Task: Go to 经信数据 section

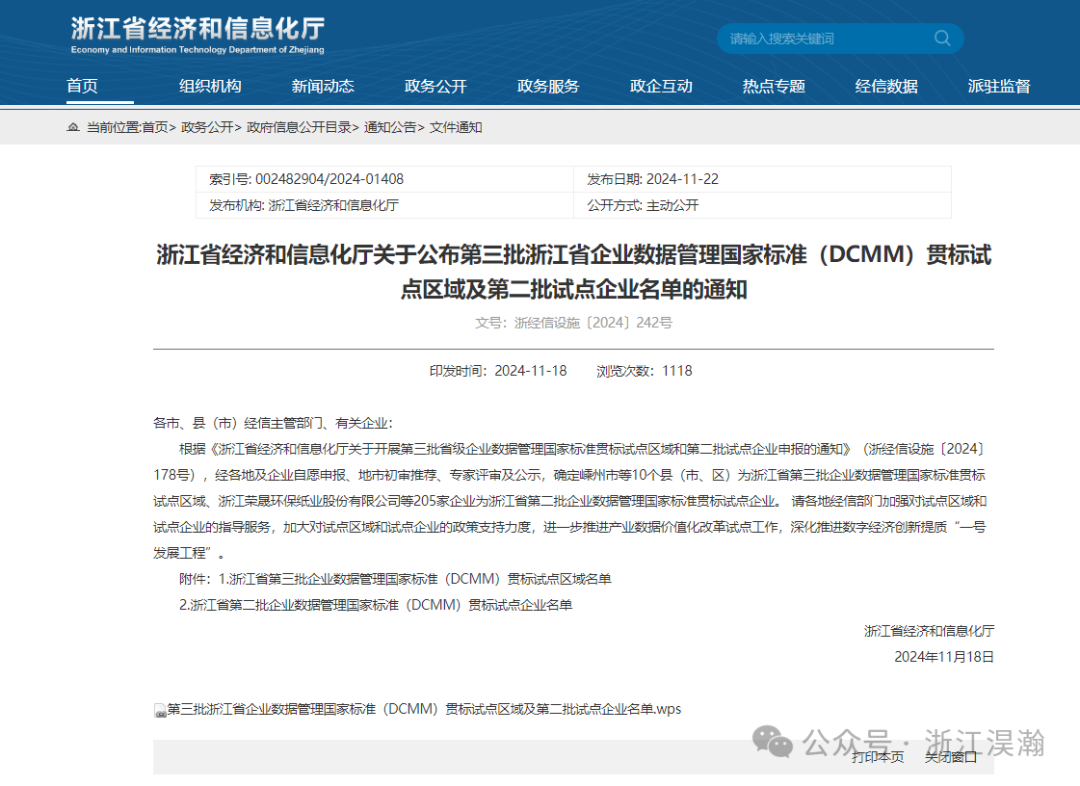Action: point(886,86)
